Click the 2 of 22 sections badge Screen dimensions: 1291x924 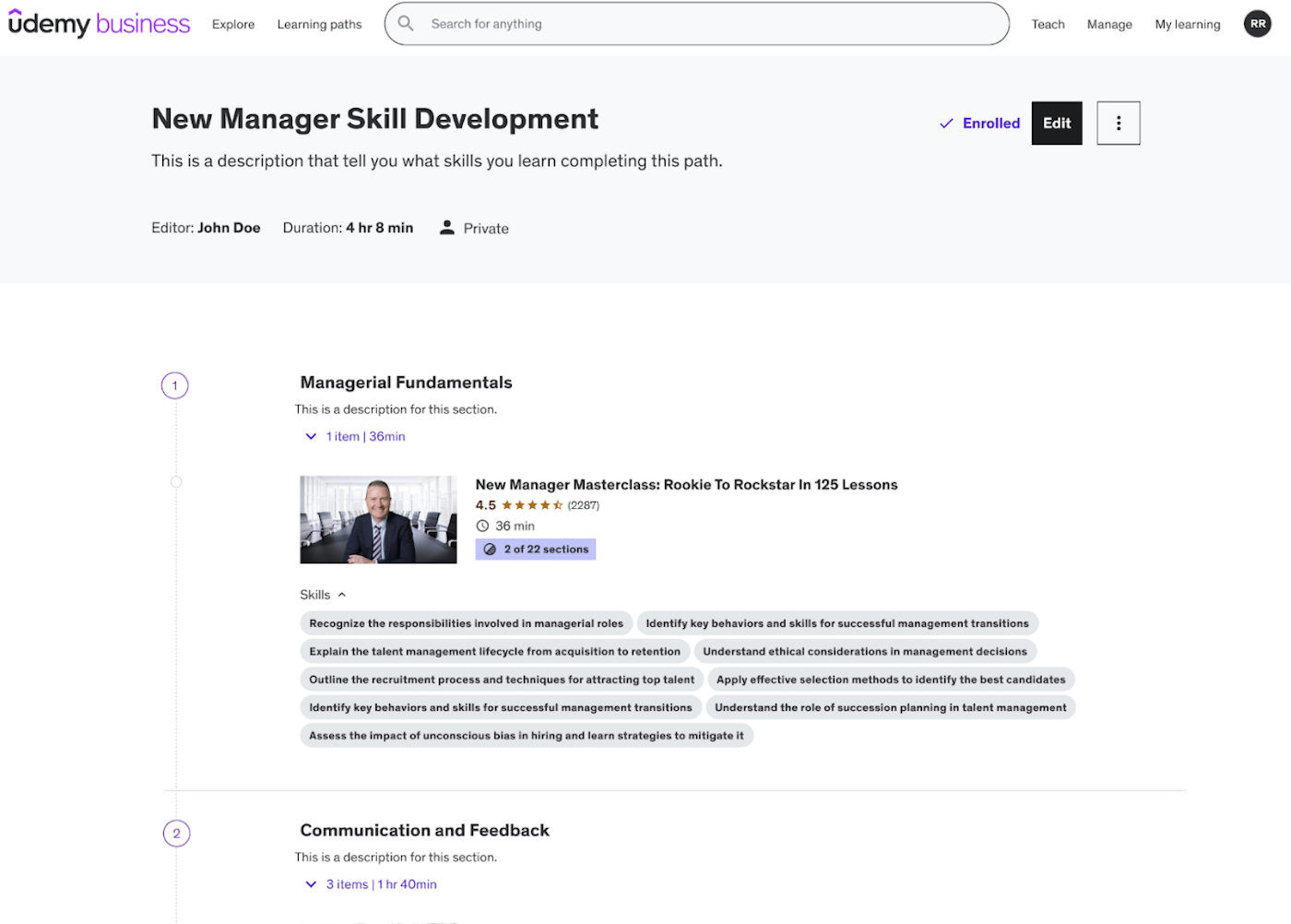click(536, 550)
